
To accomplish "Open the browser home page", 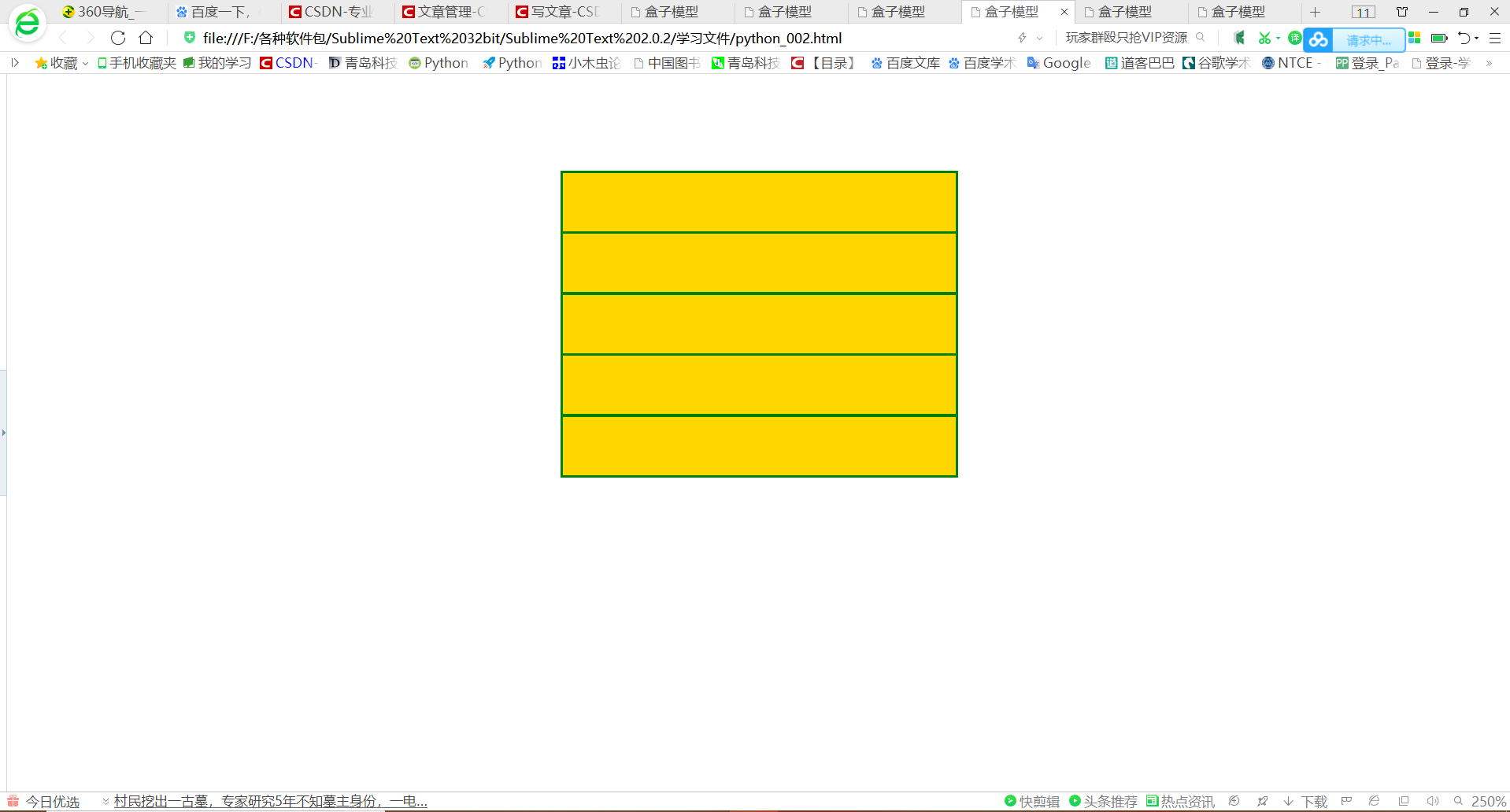I will pos(146,38).
